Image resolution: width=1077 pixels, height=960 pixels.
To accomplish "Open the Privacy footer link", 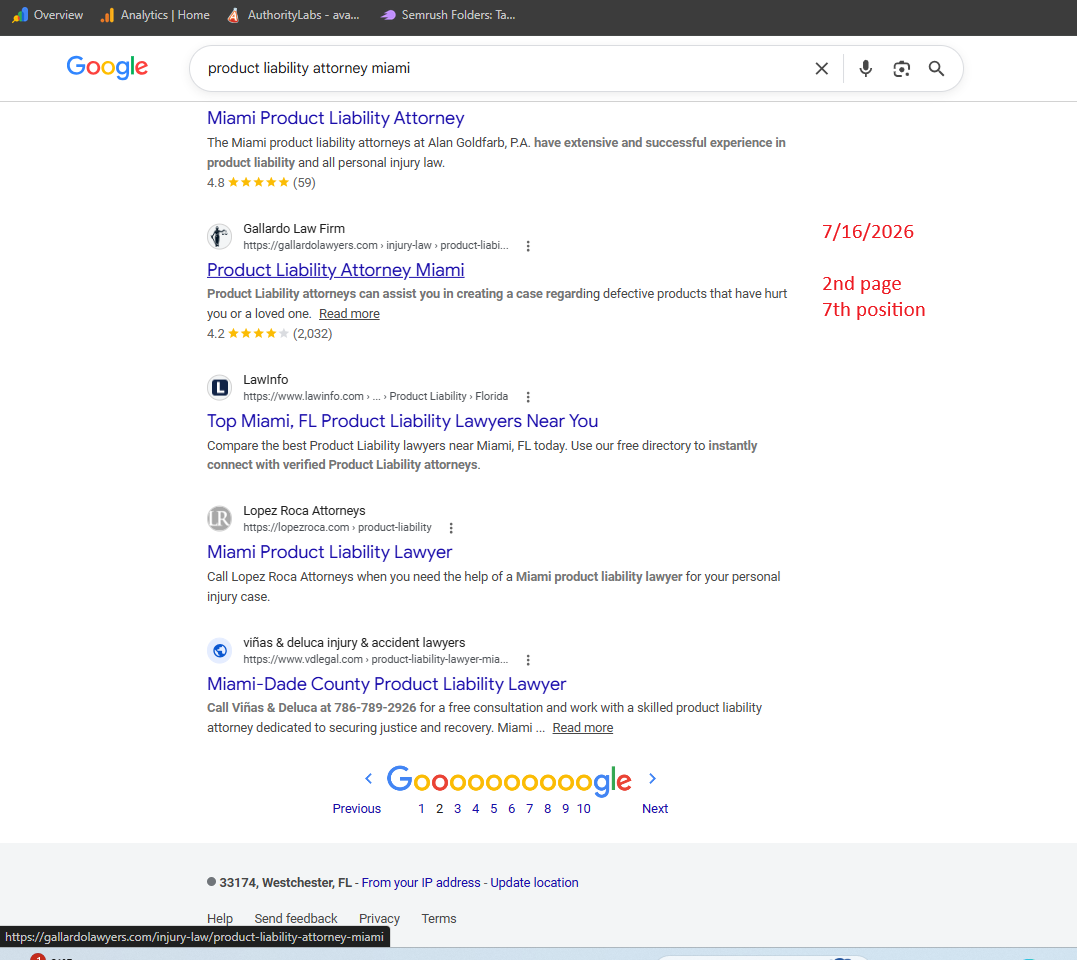I will point(379,919).
